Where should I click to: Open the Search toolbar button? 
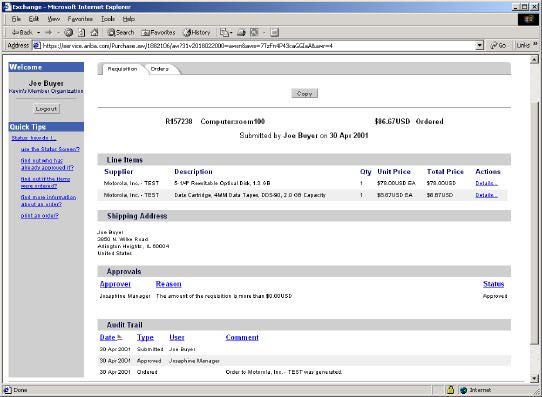(x=121, y=32)
